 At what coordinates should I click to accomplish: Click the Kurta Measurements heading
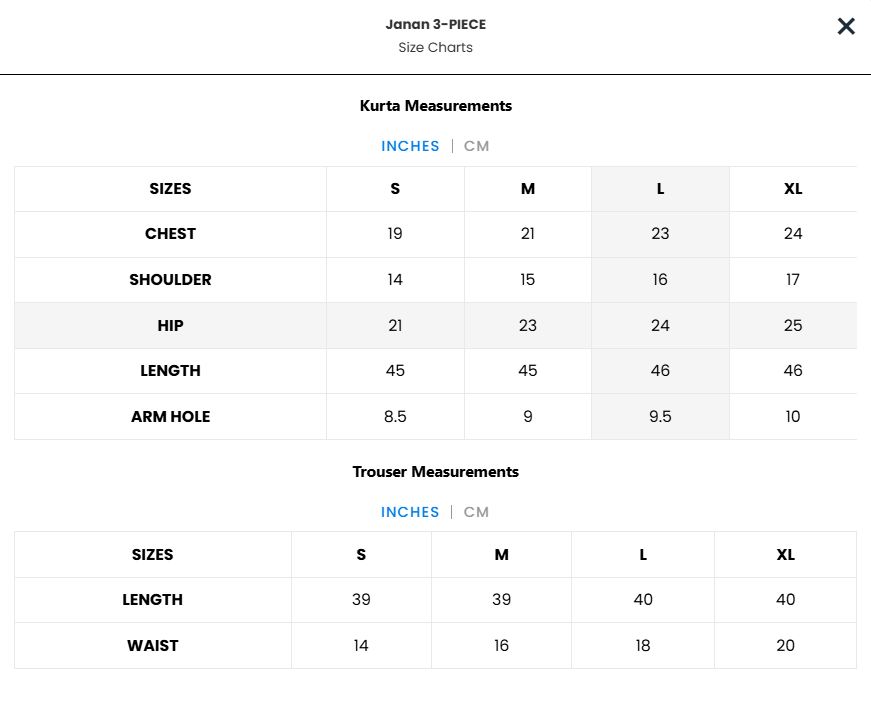[x=436, y=106]
